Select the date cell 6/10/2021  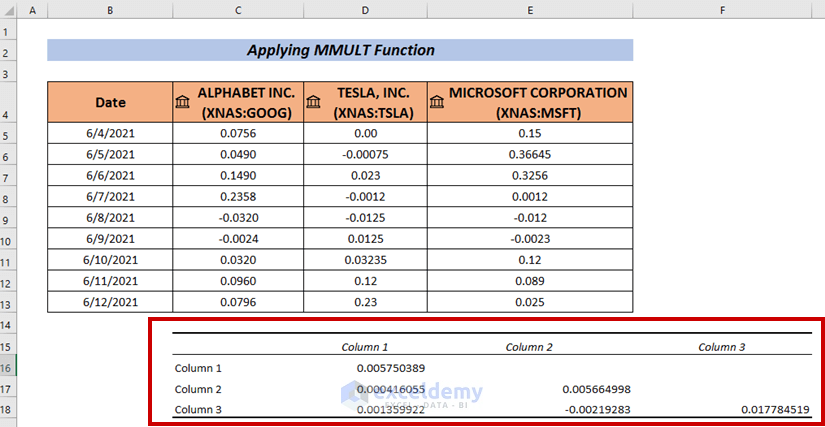point(110,260)
